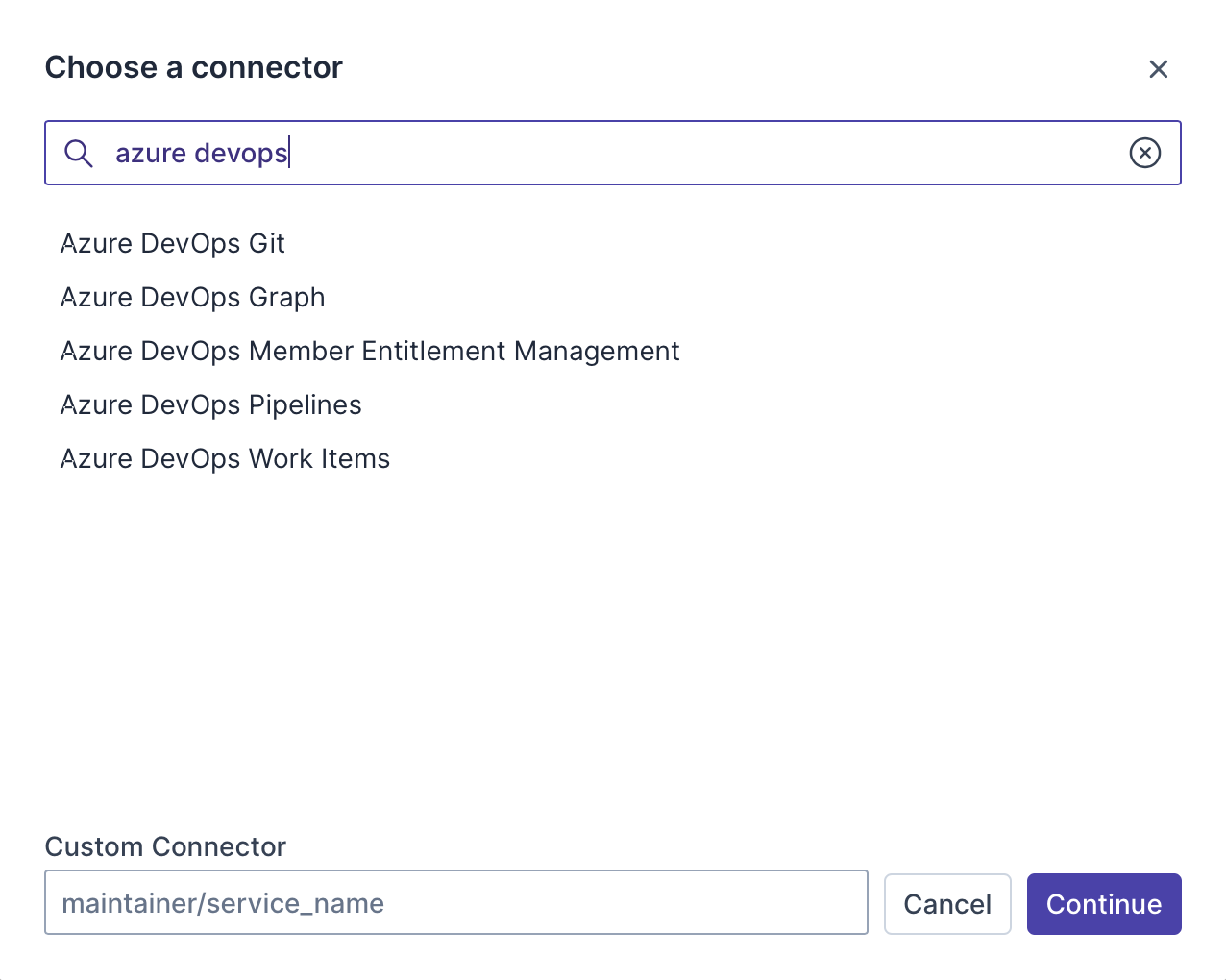Highlight the Pipelines result in the list

pos(211,405)
